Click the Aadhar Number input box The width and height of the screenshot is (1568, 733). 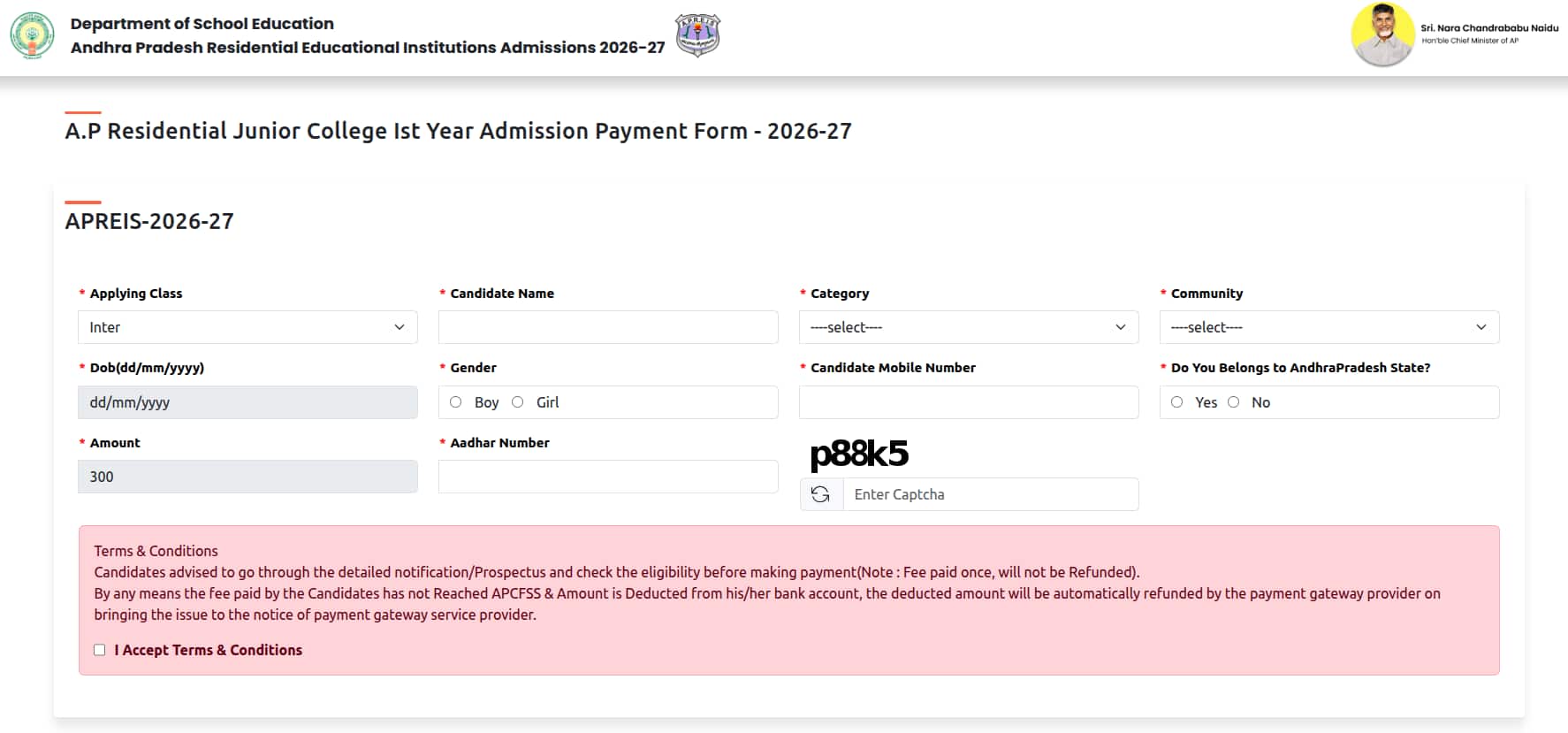[x=608, y=477]
